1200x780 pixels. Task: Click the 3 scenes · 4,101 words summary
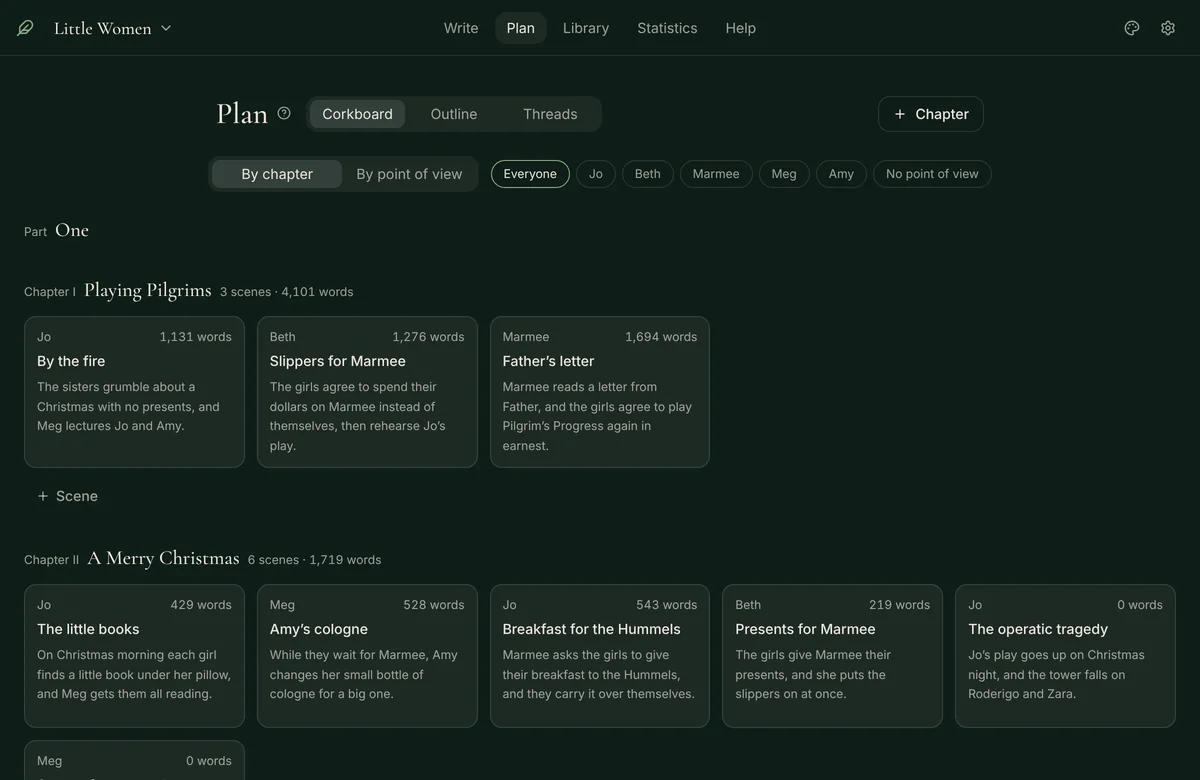tap(287, 292)
